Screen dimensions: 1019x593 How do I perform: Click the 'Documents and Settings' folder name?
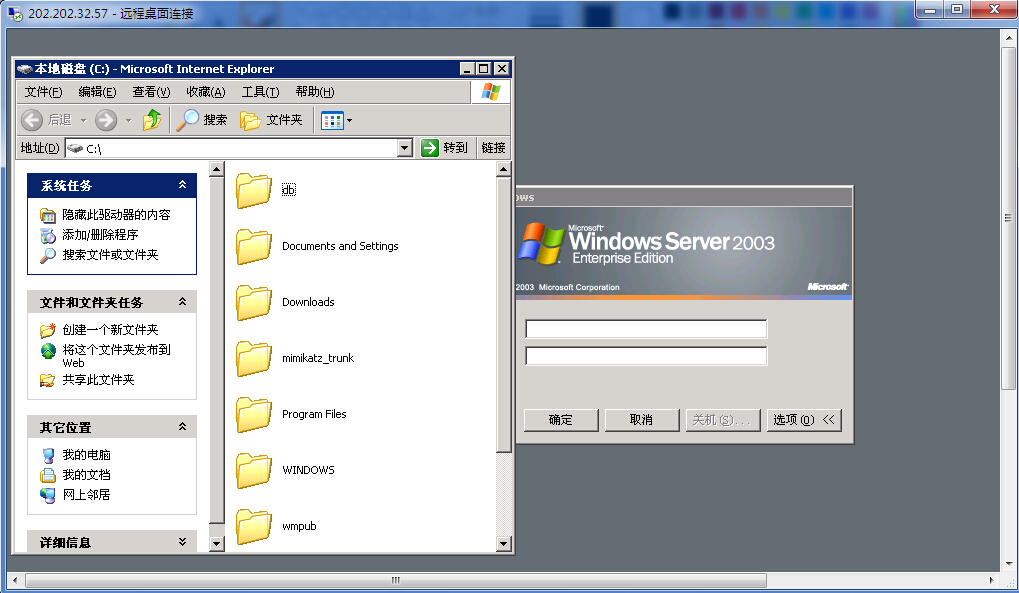[340, 246]
